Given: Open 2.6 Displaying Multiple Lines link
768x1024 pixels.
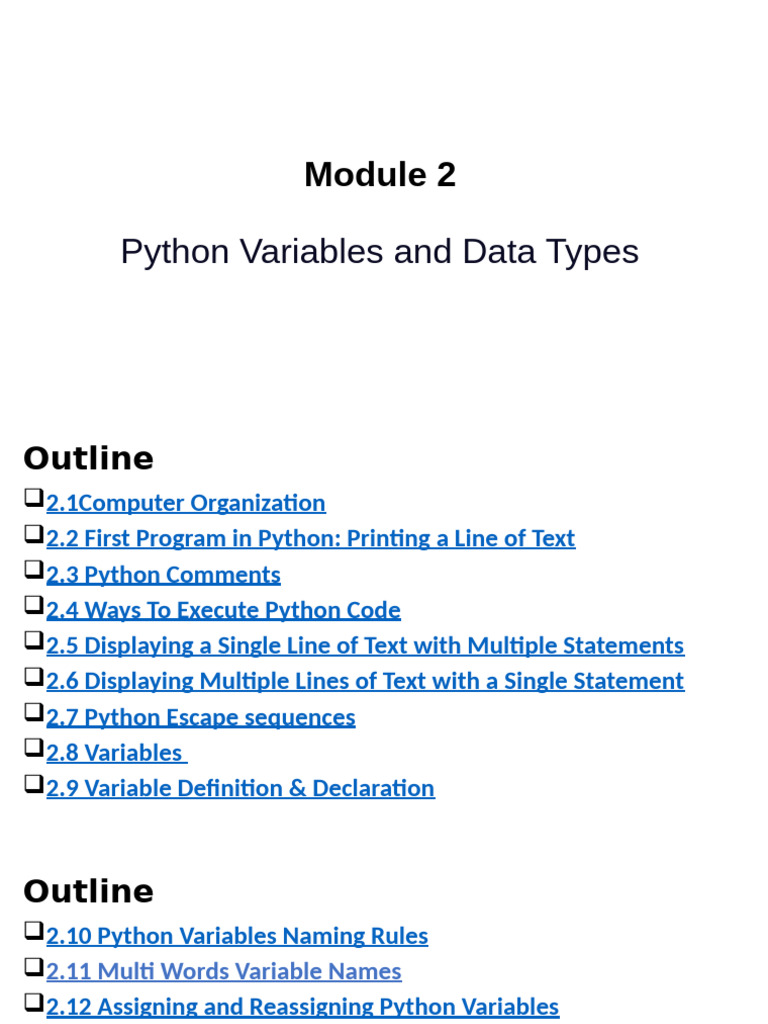Looking at the screenshot, I should click(365, 681).
